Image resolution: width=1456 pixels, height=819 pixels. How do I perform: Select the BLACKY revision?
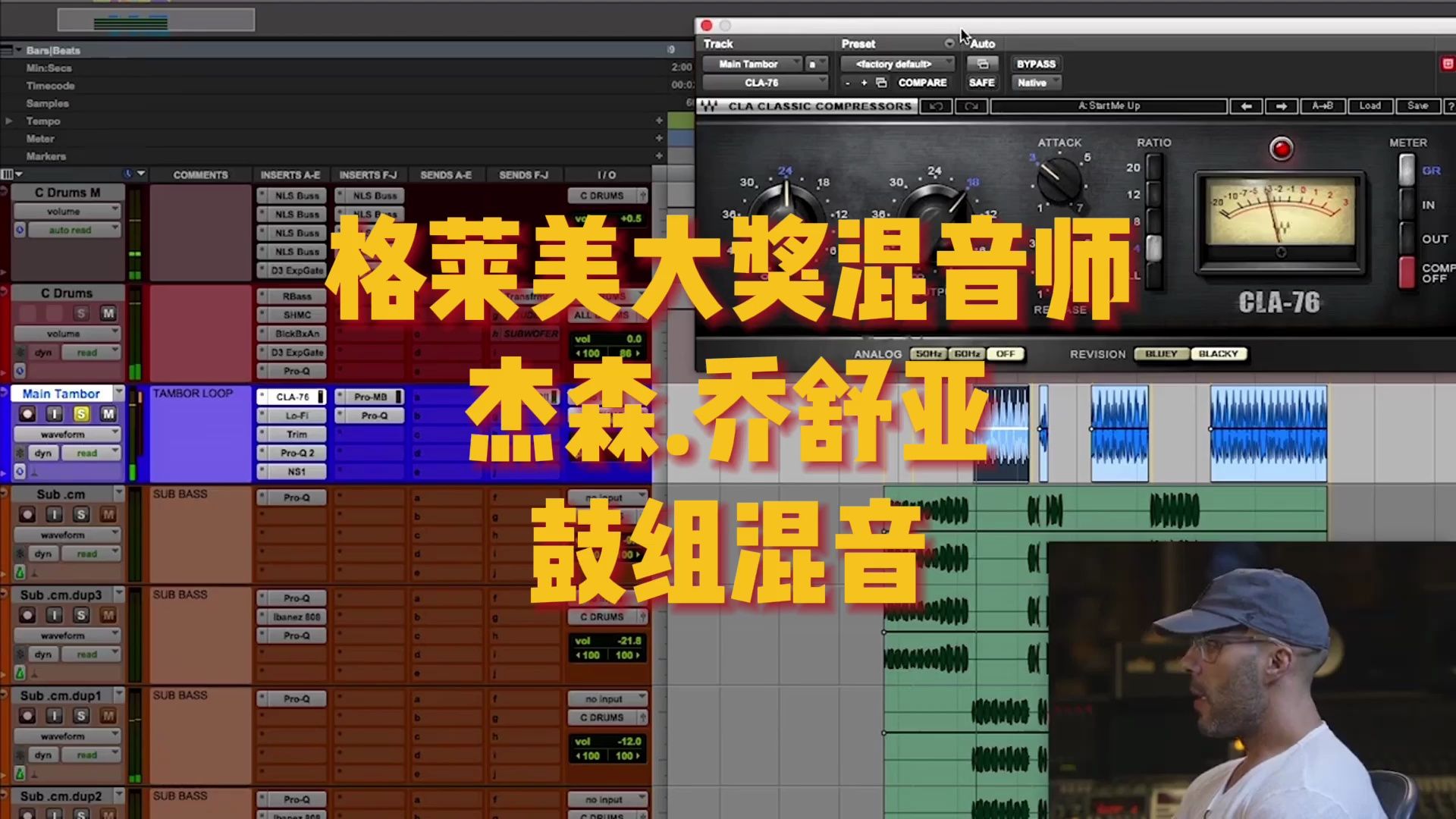click(x=1218, y=354)
